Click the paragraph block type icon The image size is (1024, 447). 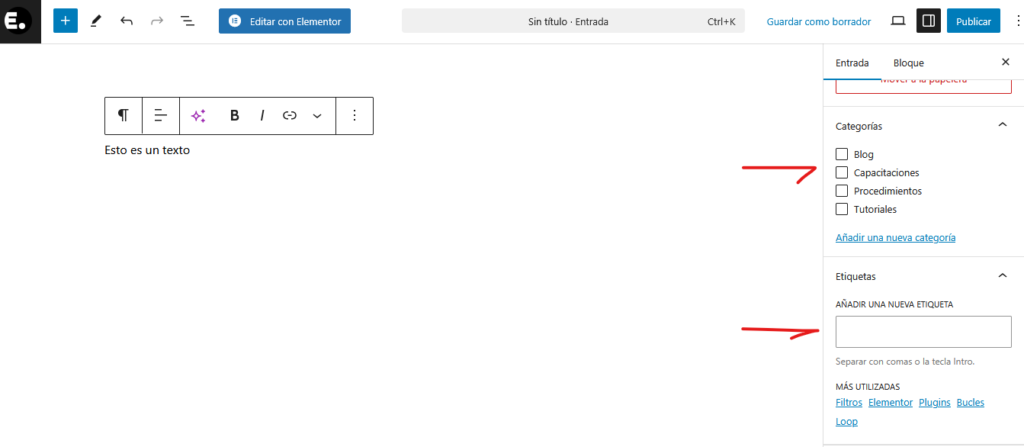coord(123,115)
